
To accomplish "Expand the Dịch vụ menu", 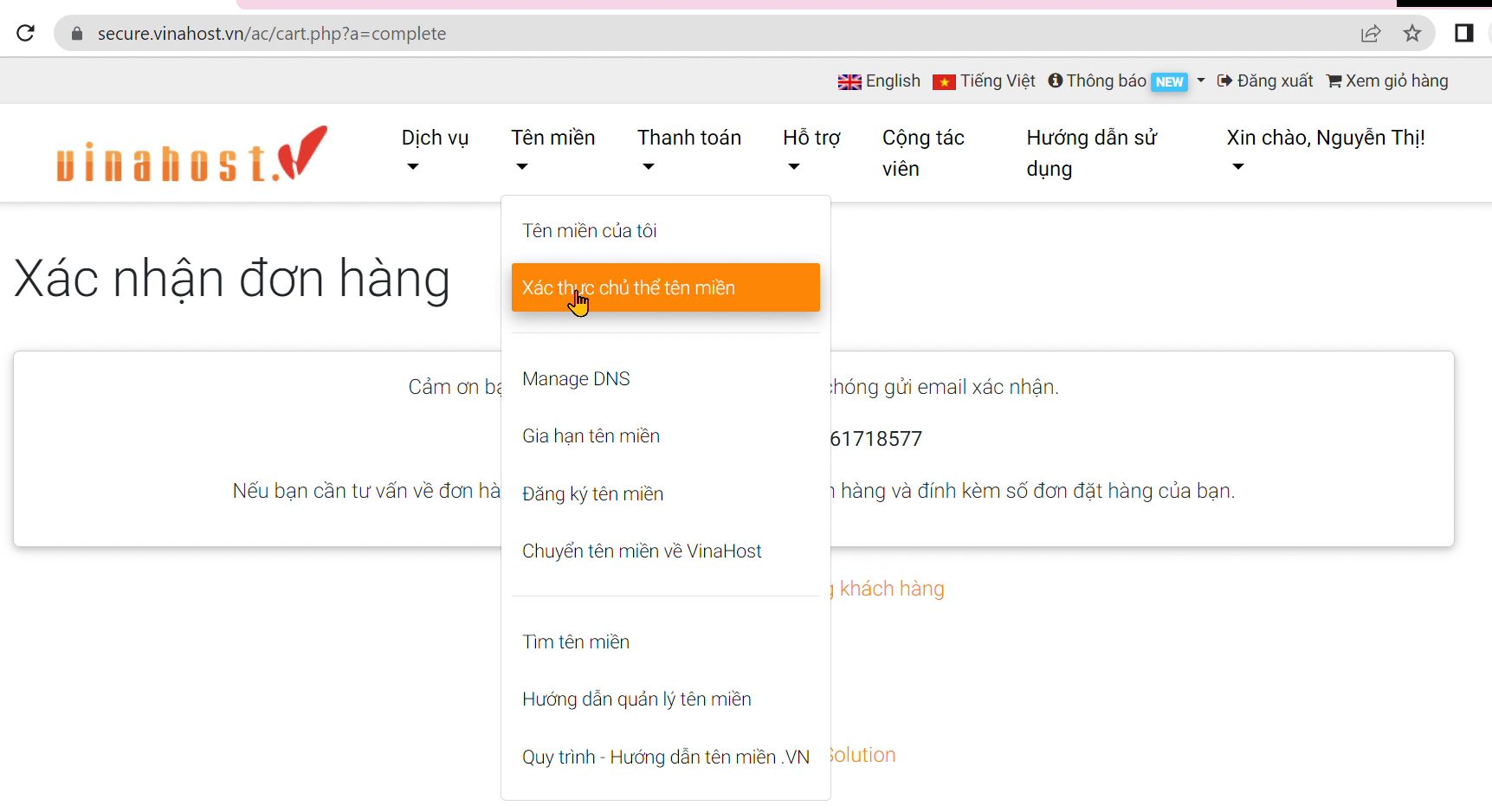I will tap(435, 150).
